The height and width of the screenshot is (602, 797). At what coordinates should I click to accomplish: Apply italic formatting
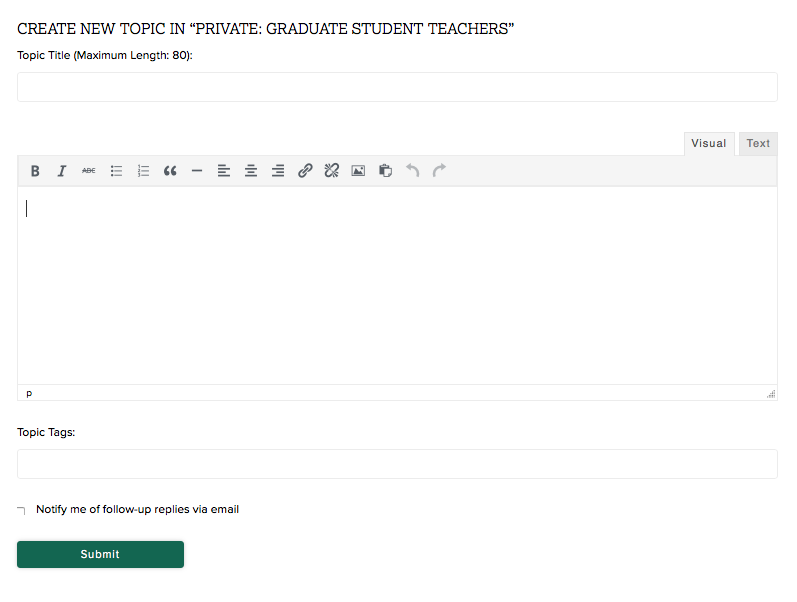tap(62, 171)
